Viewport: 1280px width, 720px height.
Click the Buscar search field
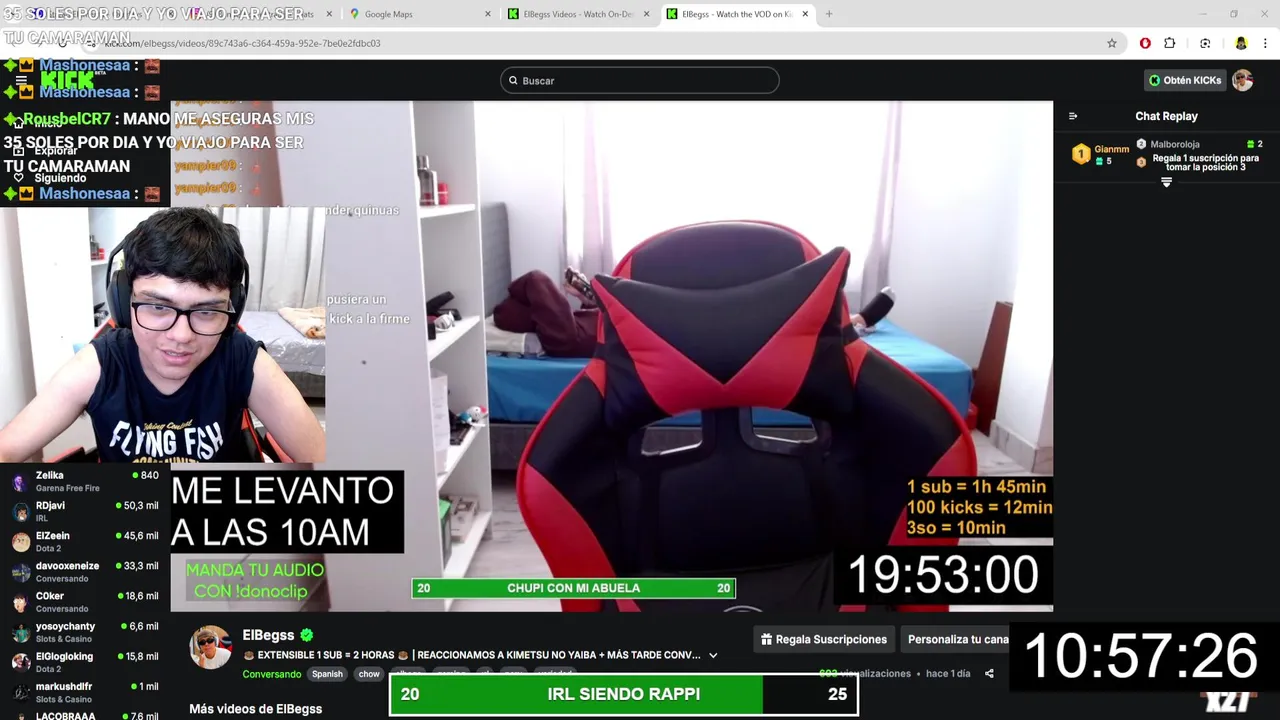pos(640,80)
